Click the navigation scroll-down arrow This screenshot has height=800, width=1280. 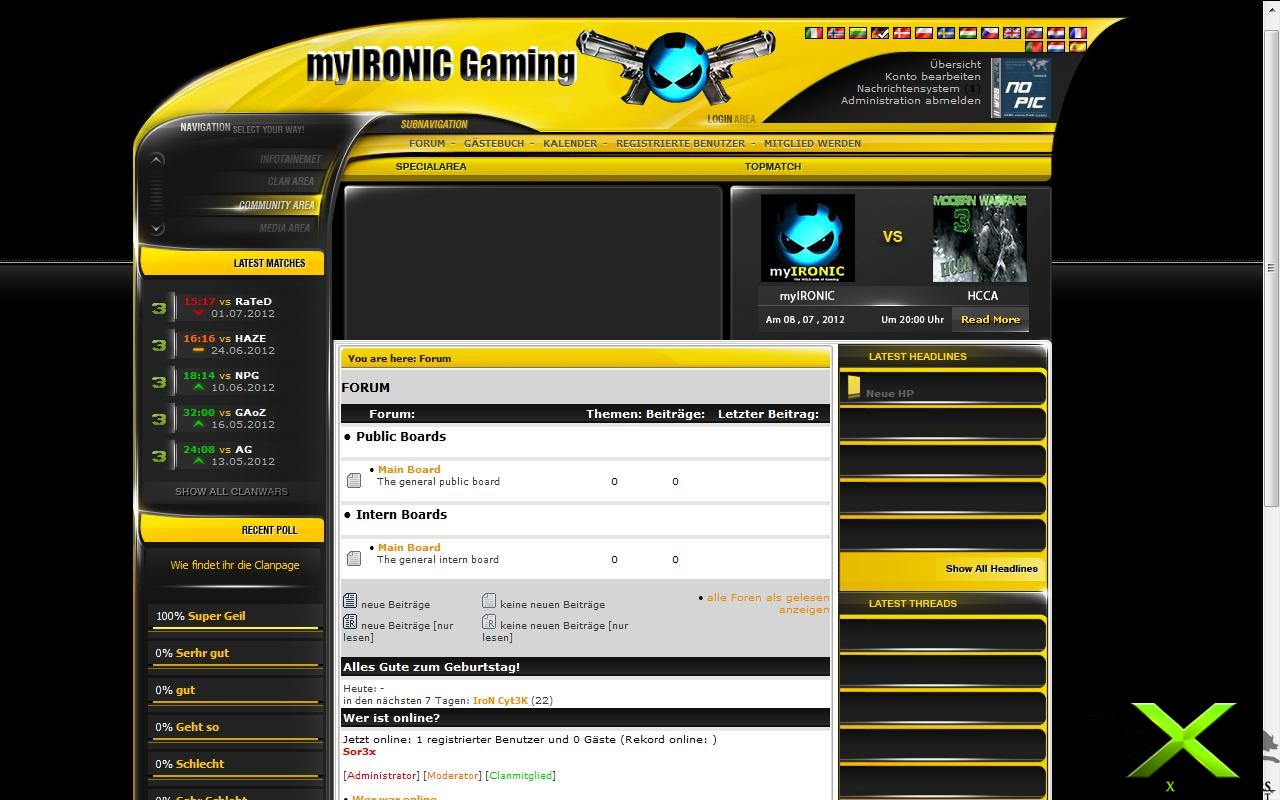point(156,229)
